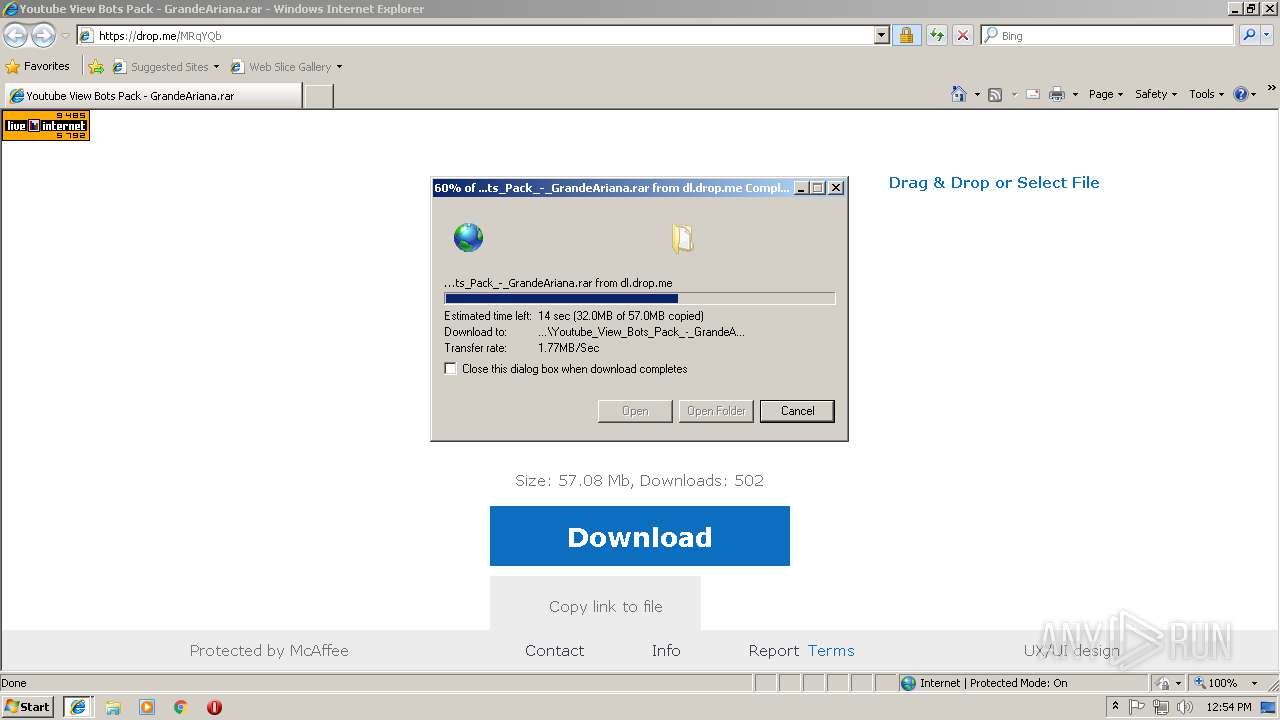Click Copy link to file
The image size is (1280, 720).
click(x=595, y=606)
